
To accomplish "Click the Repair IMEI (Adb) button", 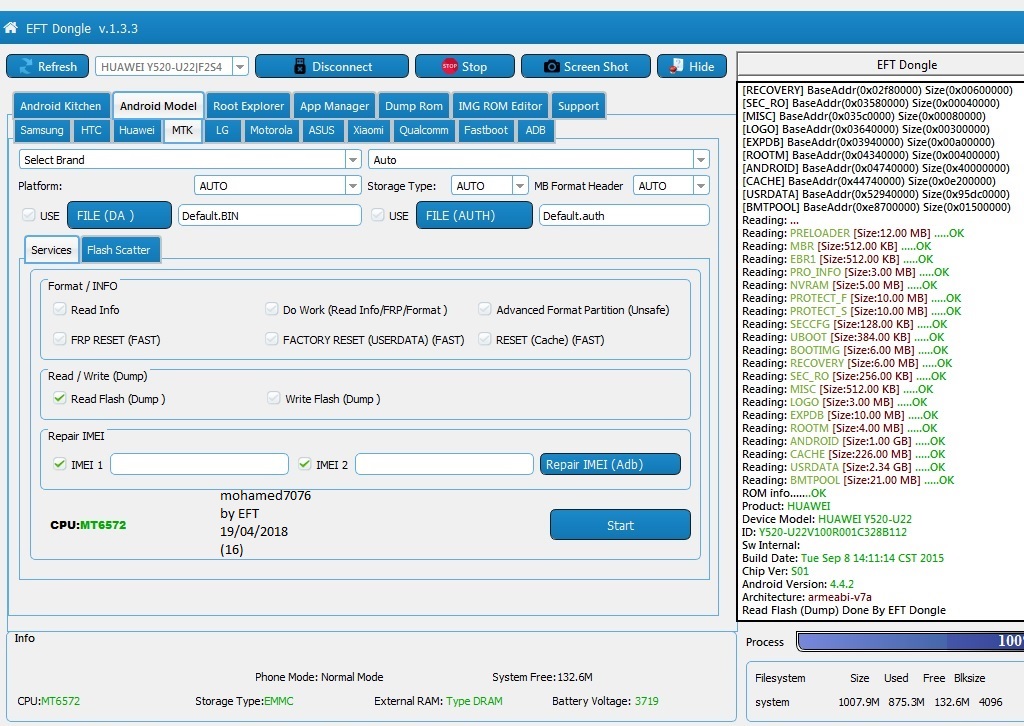I will [610, 464].
